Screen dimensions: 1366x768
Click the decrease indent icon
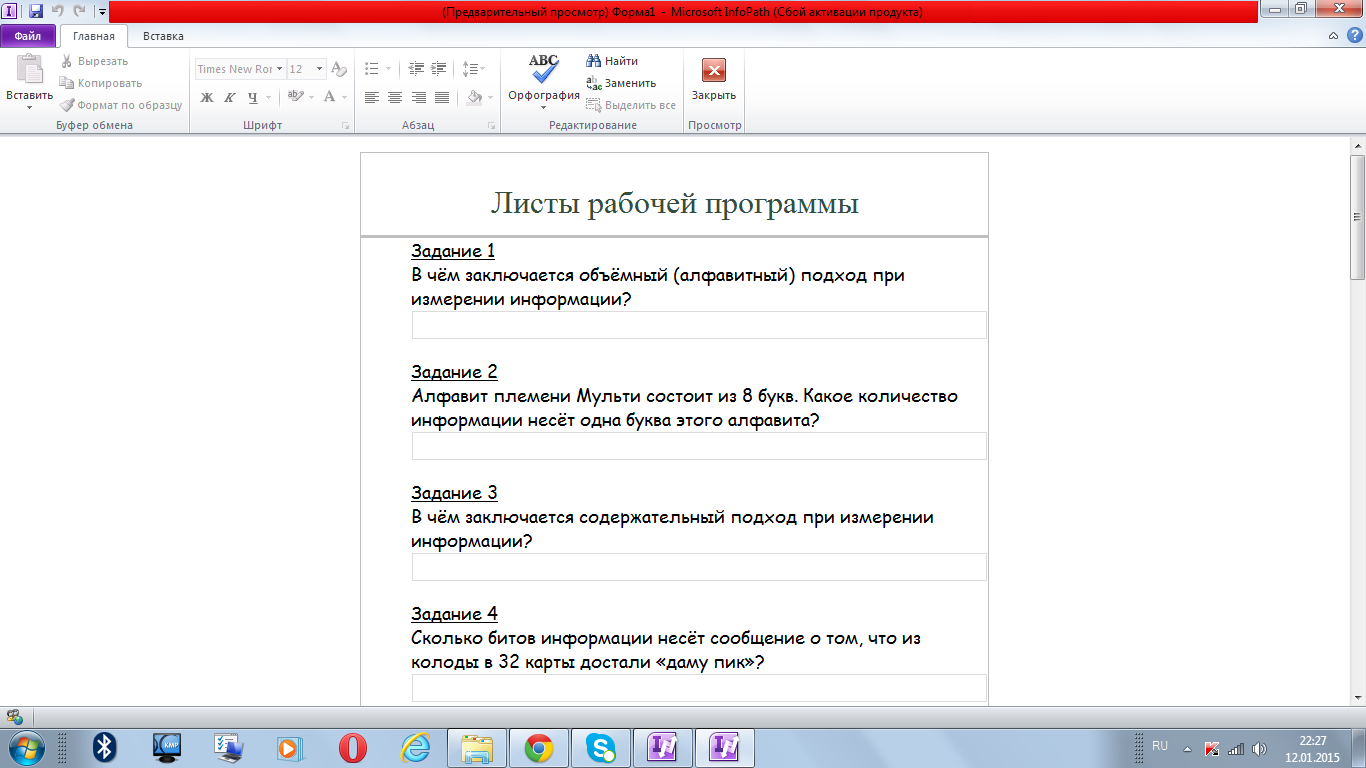[417, 69]
